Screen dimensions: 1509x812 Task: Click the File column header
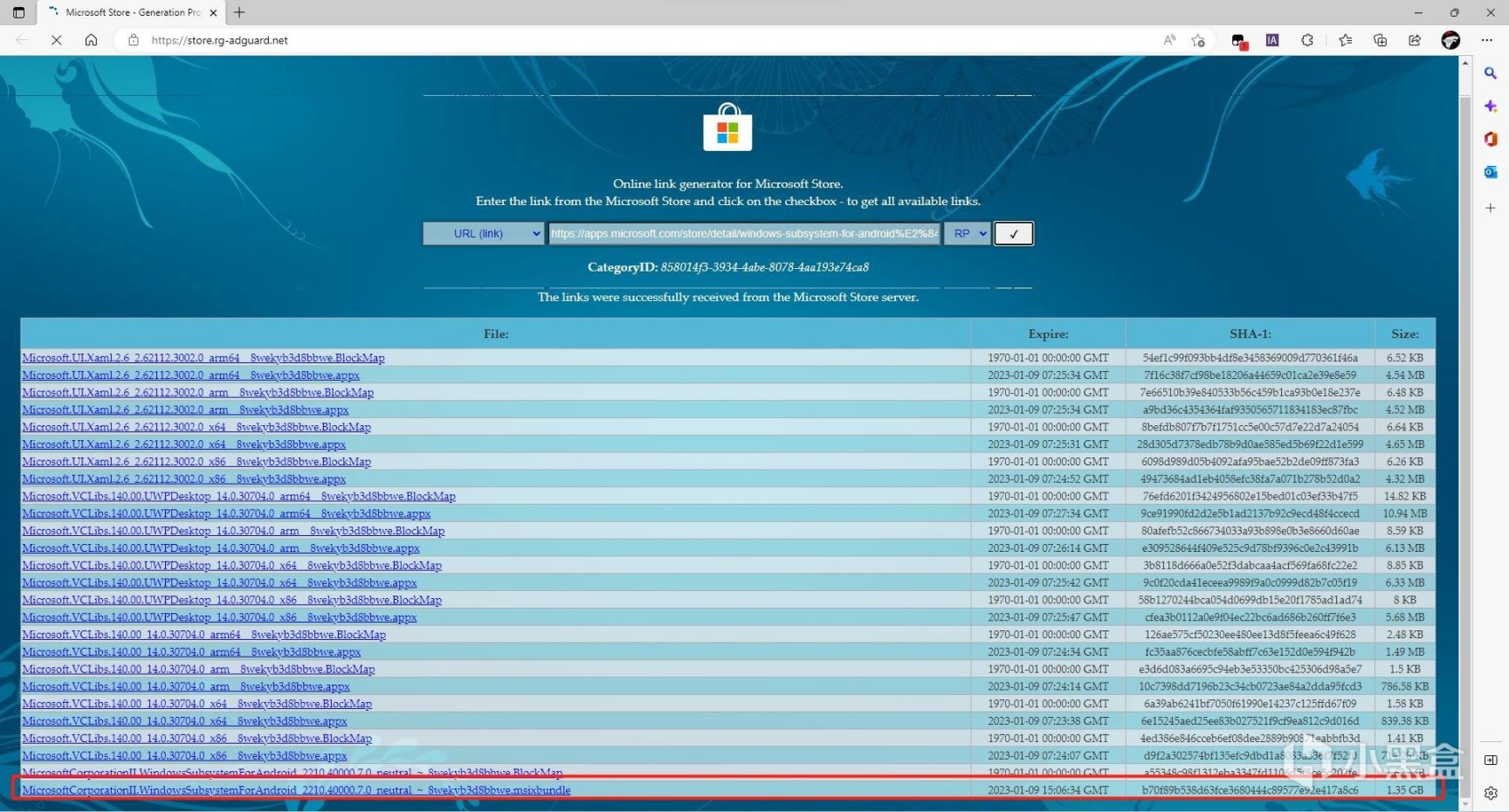(x=496, y=334)
